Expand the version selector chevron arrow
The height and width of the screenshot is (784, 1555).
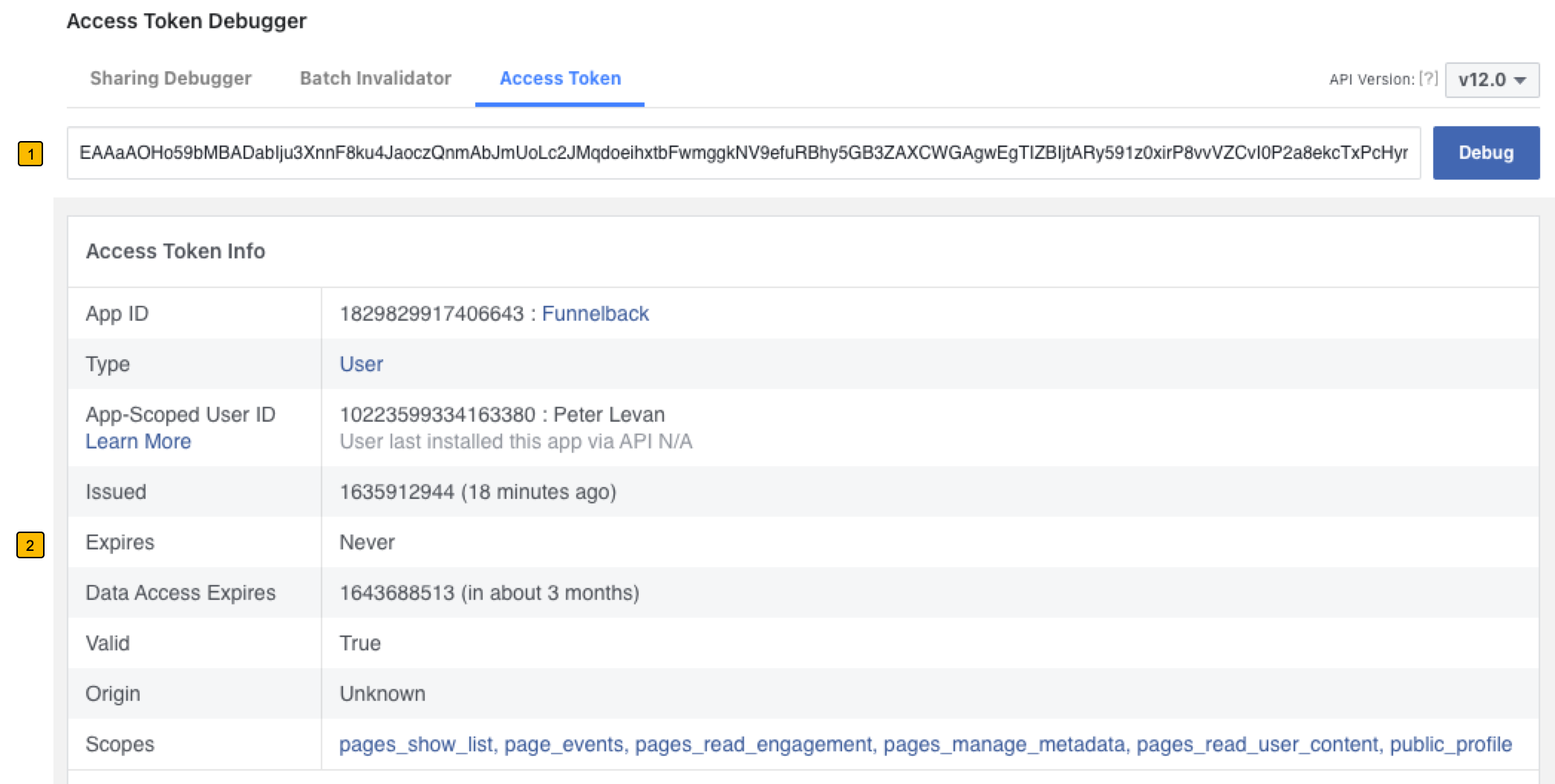(1521, 80)
